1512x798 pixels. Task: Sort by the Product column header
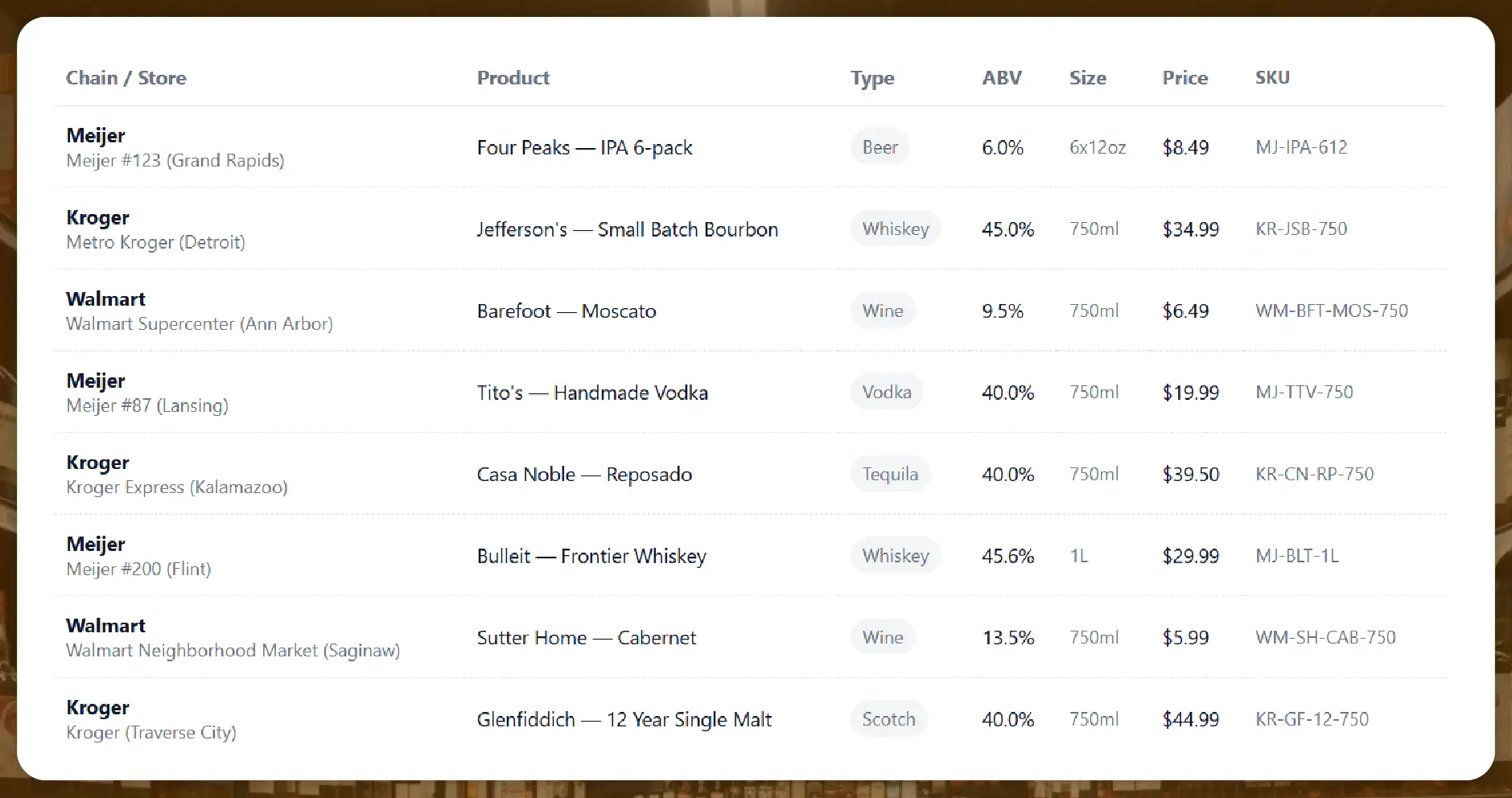point(513,78)
